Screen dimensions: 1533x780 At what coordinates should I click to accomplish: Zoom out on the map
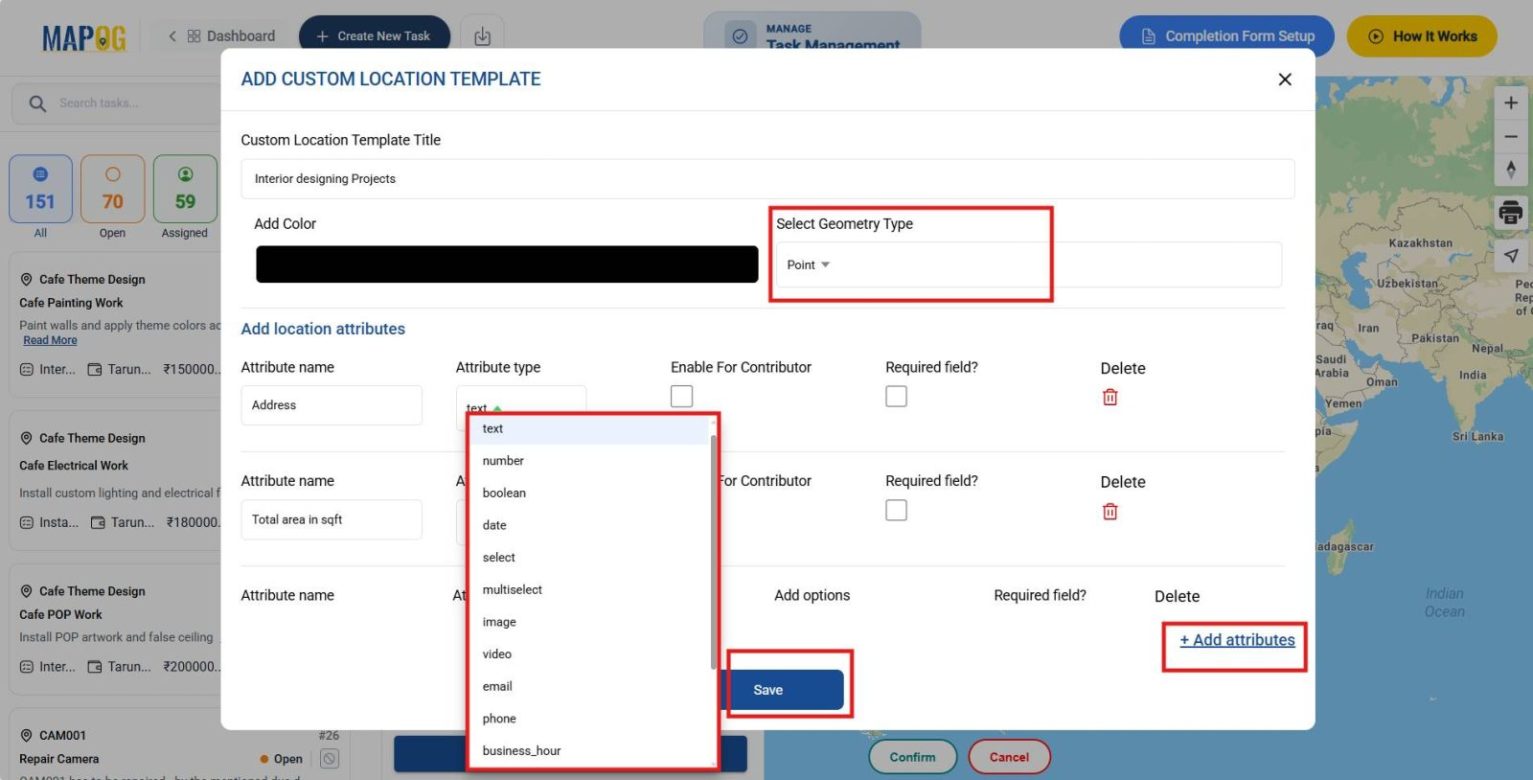(1511, 135)
